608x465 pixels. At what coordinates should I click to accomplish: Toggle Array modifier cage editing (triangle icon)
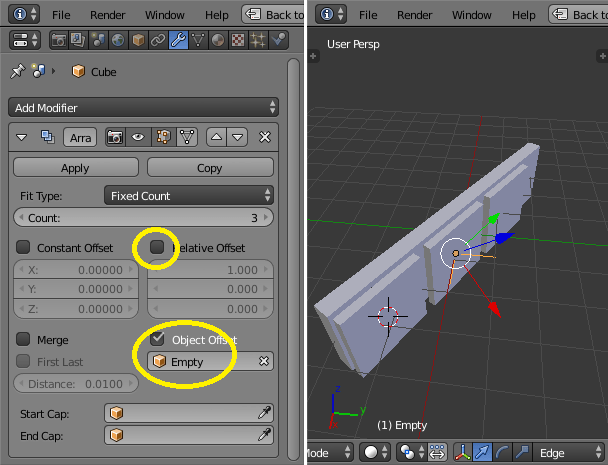pos(187,137)
